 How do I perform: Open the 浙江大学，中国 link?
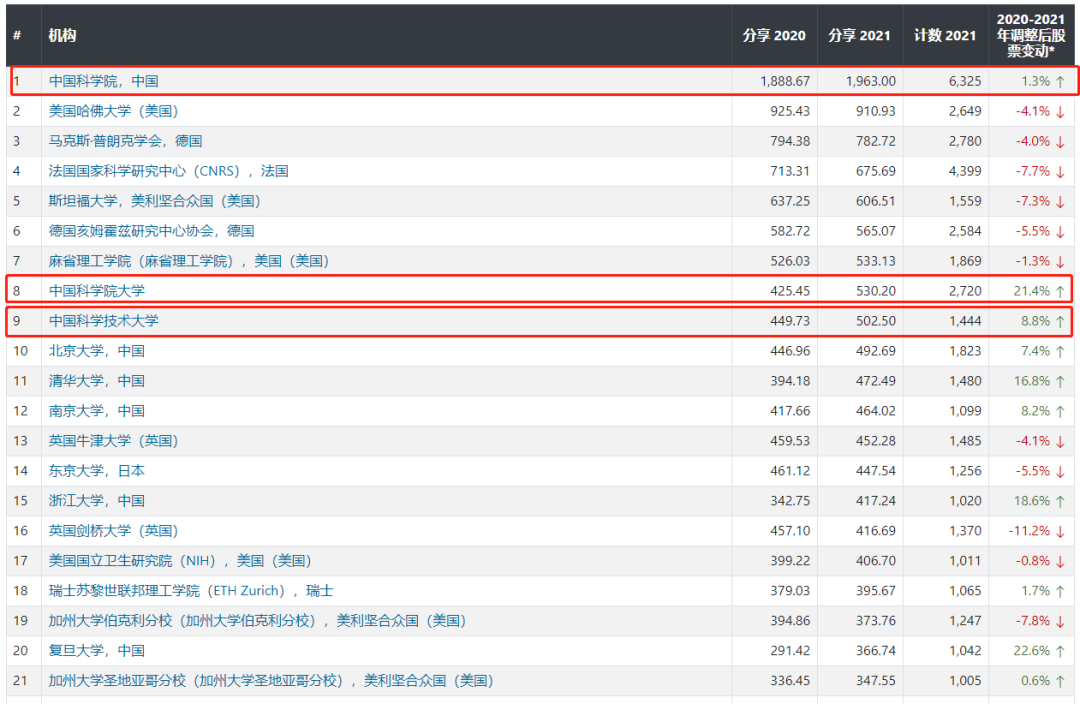click(x=96, y=501)
